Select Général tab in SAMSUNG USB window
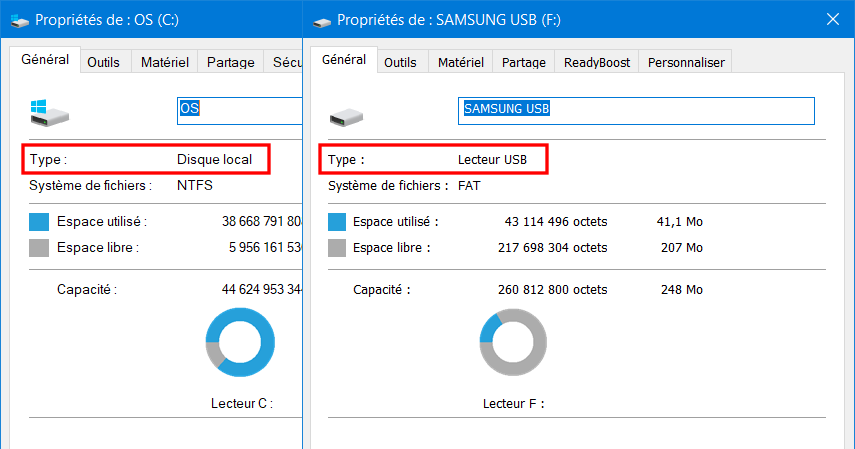Viewport: 855px width, 449px height. 344,59
